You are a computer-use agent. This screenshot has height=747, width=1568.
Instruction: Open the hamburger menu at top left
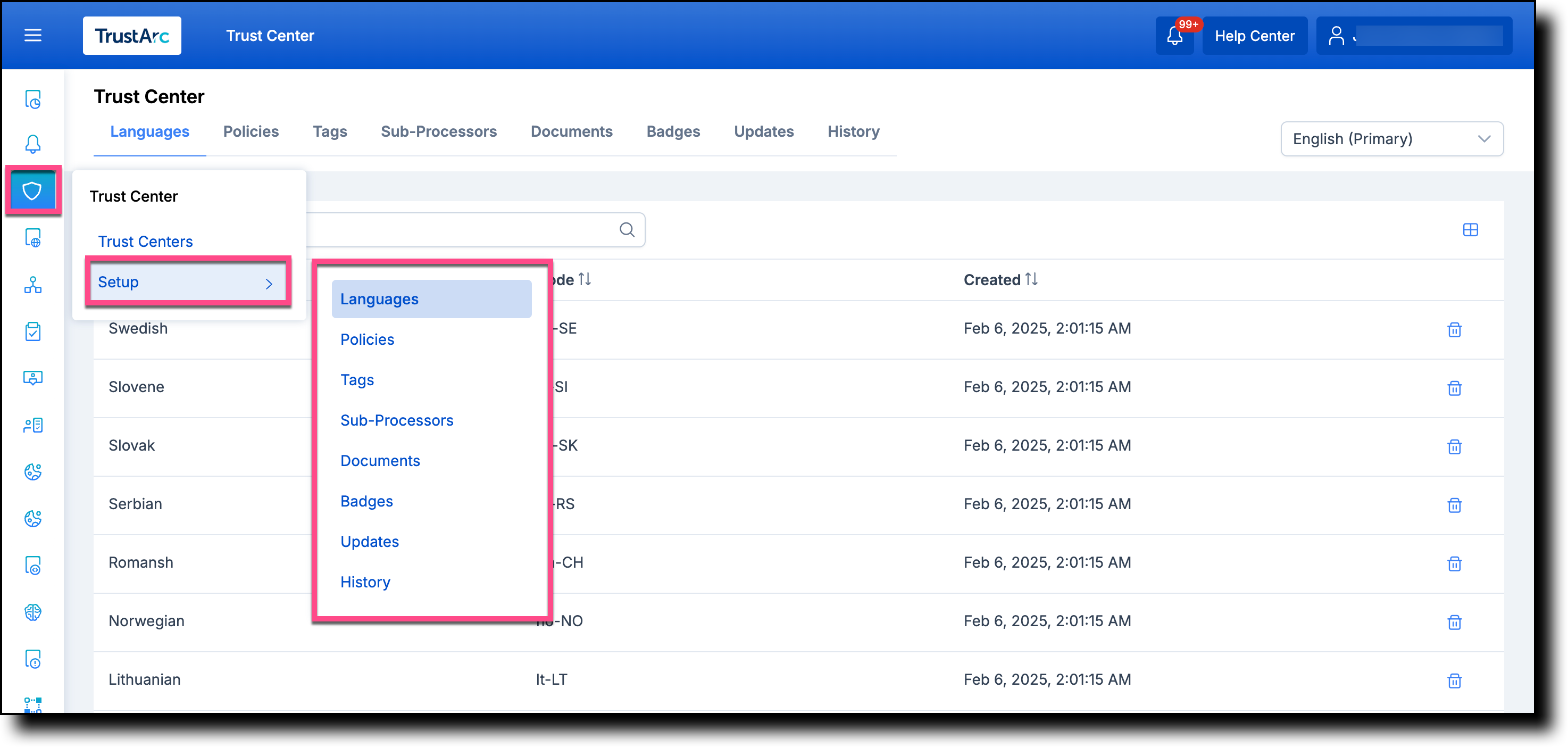[x=32, y=35]
